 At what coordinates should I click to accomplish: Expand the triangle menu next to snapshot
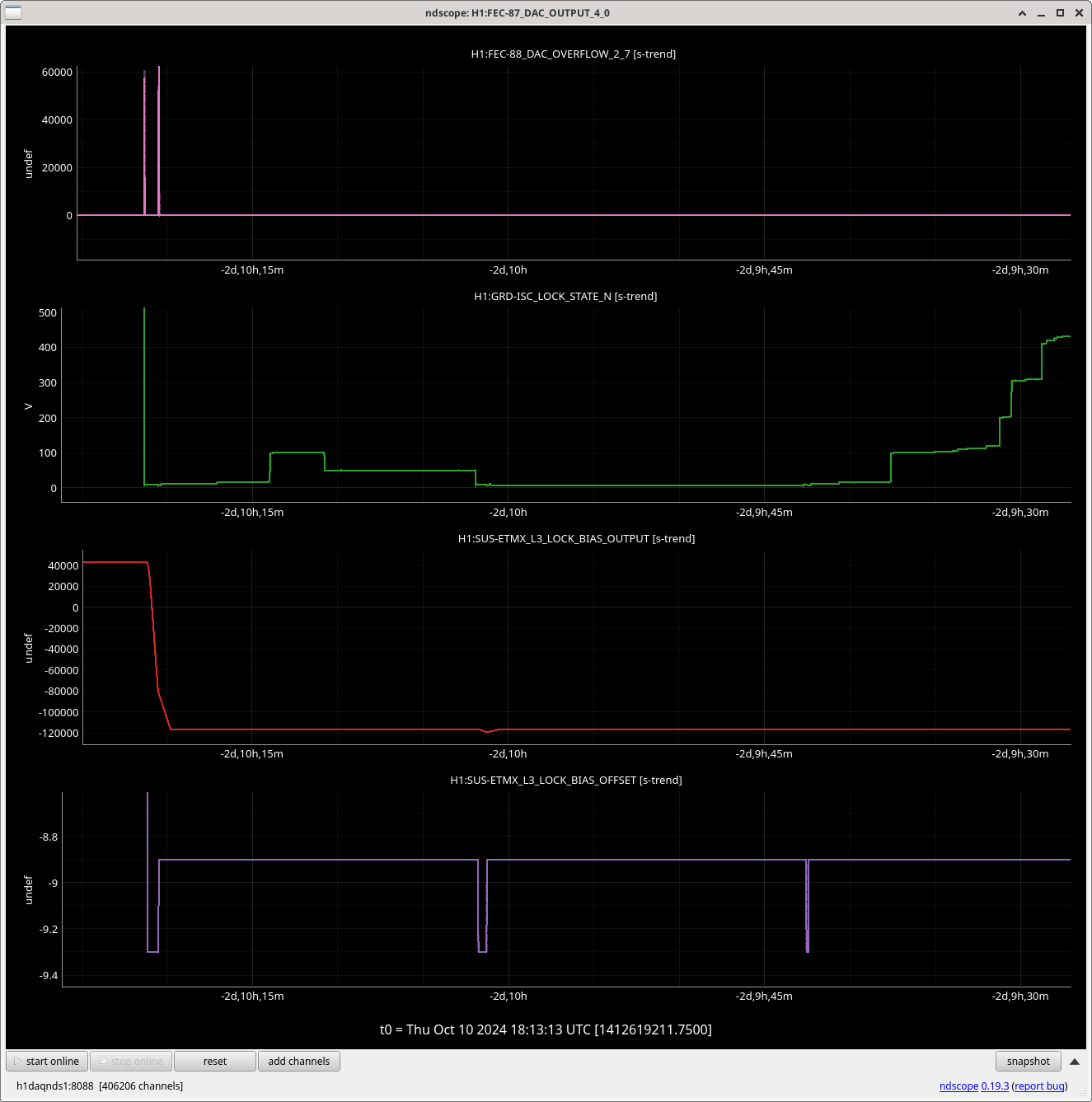(x=1075, y=1062)
